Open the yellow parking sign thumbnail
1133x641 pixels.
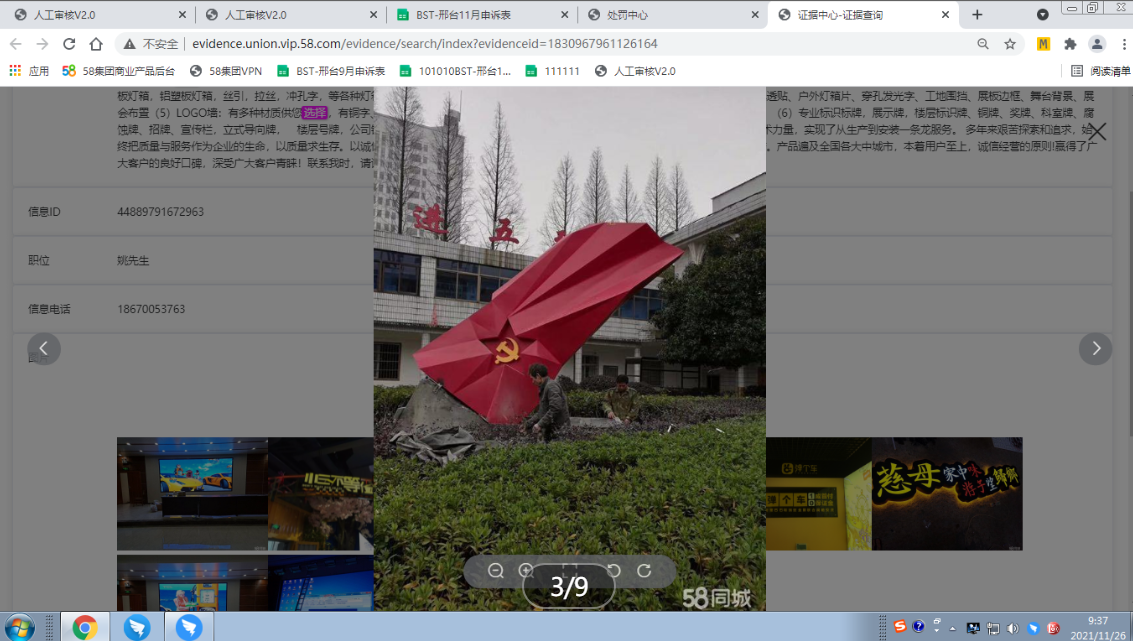(x=819, y=494)
